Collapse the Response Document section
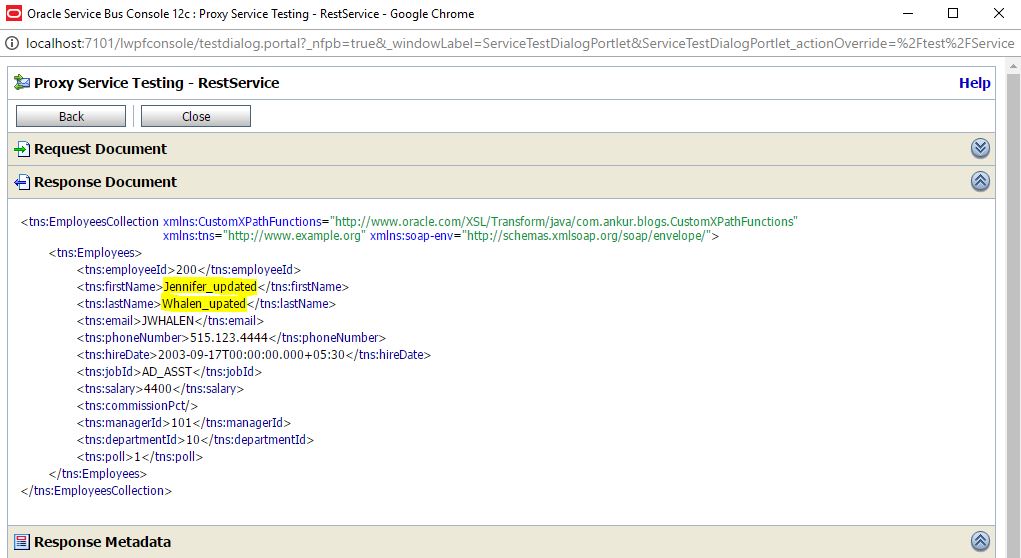 point(980,181)
